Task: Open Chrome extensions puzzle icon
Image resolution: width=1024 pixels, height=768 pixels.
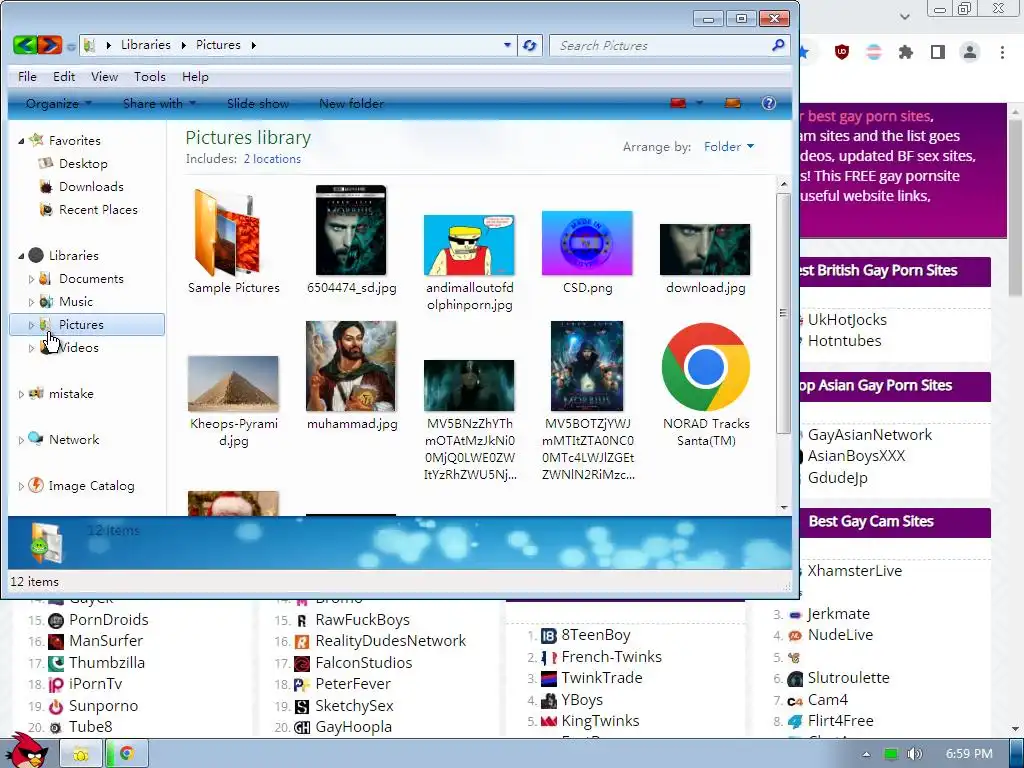Action: click(x=906, y=52)
